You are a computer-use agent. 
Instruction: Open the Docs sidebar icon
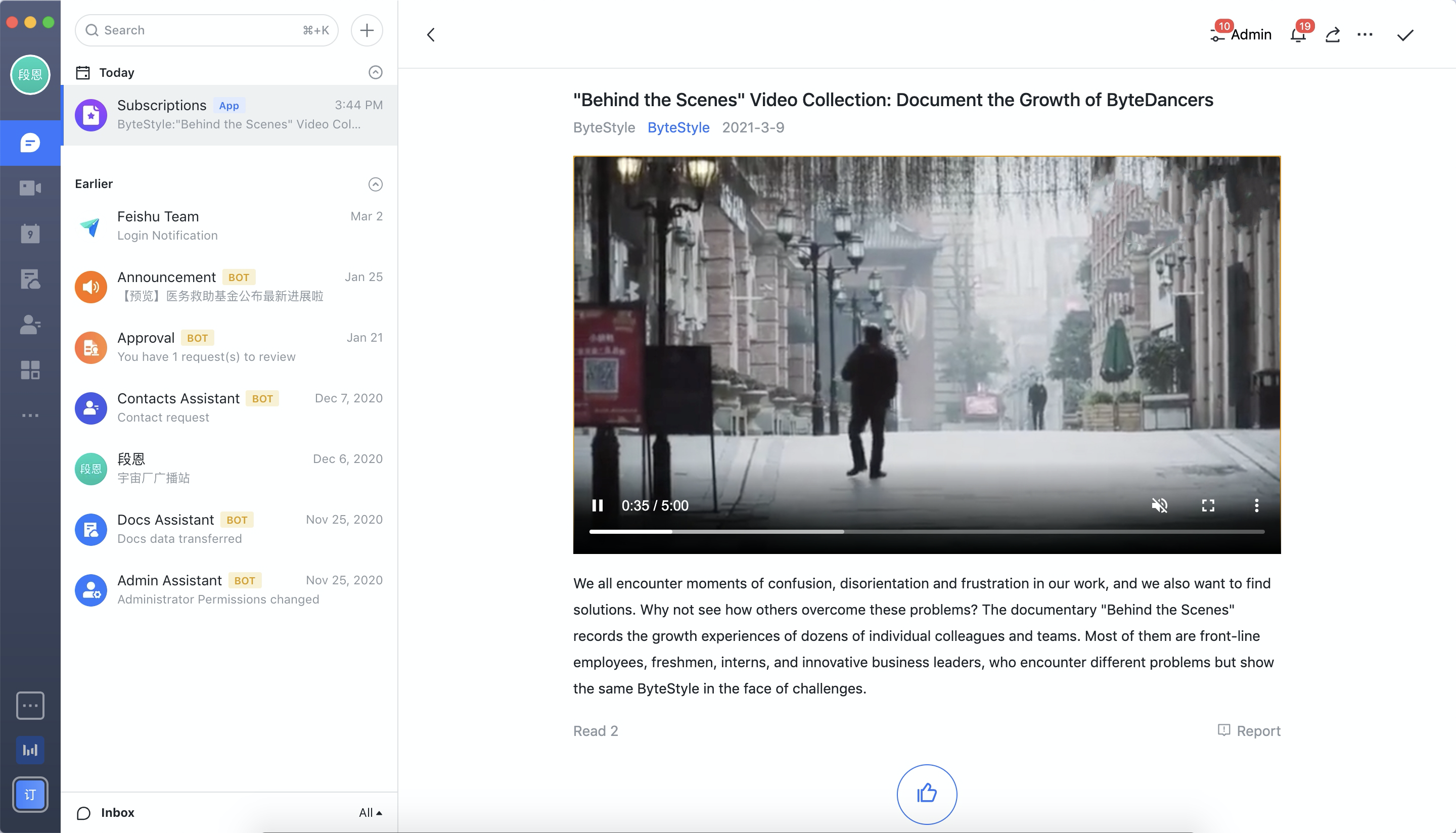point(30,279)
